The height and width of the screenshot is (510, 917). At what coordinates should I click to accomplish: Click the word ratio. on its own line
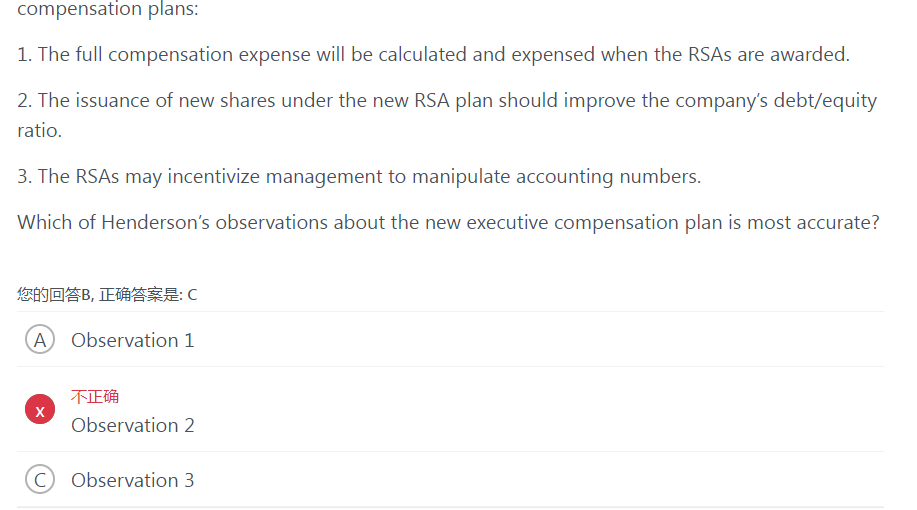coord(39,130)
